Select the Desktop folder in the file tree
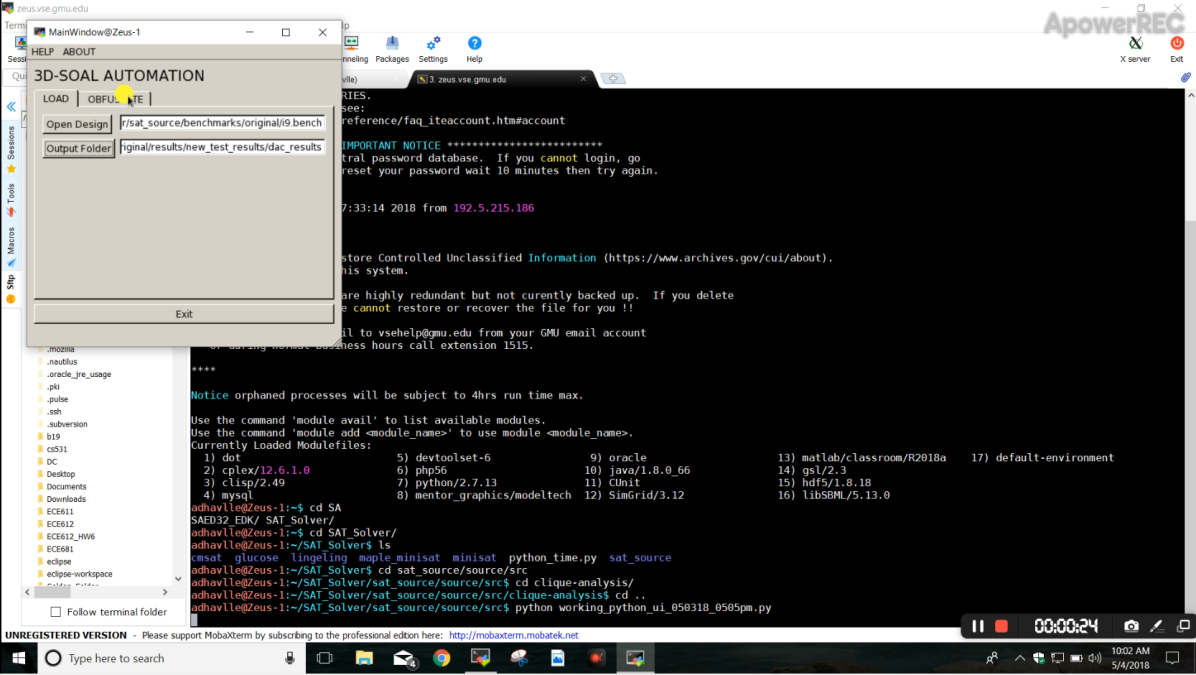 pyautogui.click(x=60, y=474)
